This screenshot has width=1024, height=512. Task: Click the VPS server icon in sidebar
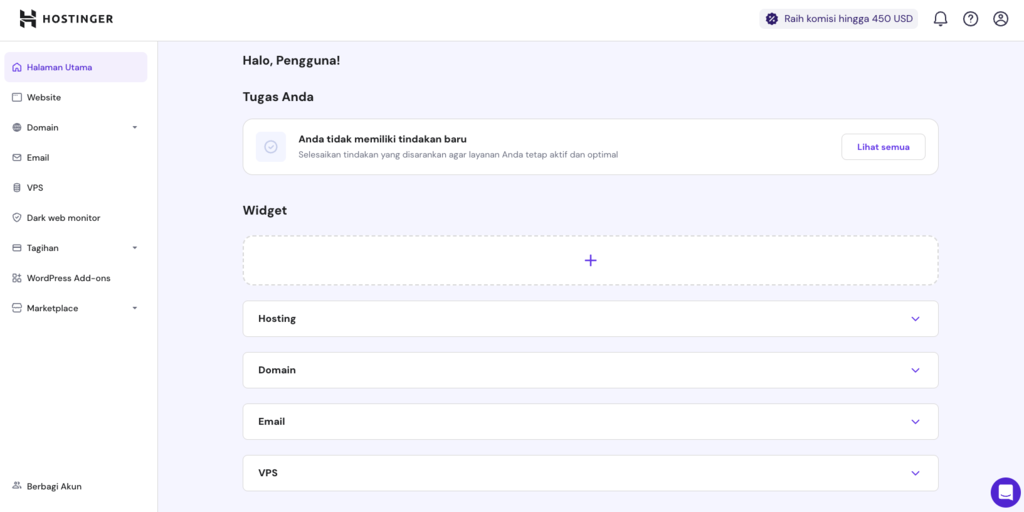click(x=17, y=188)
